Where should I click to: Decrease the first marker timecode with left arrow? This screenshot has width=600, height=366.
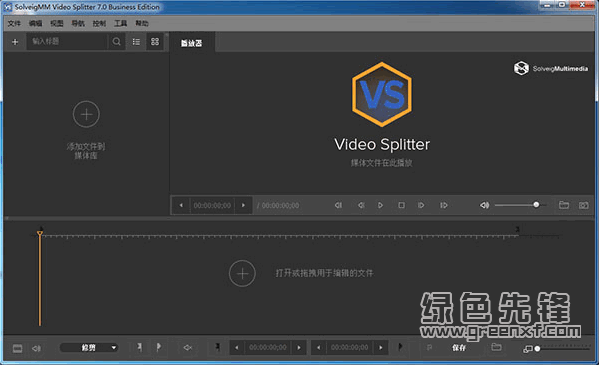(x=236, y=348)
